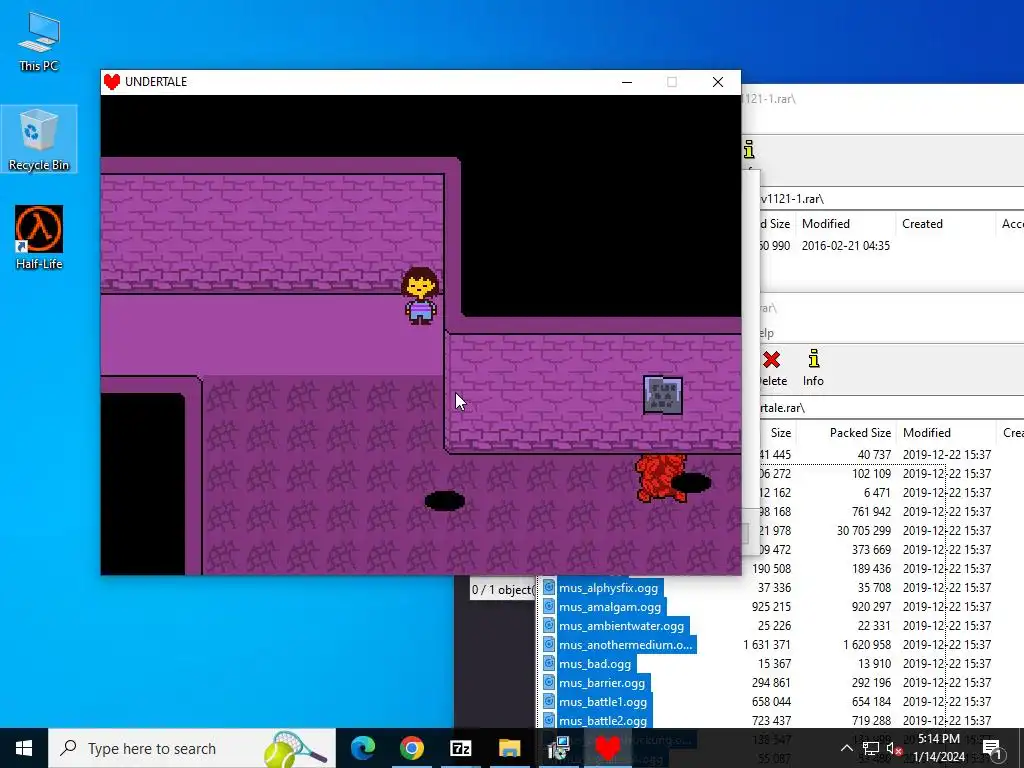Open File Explorer from the taskbar
This screenshot has width=1024, height=768.
[x=509, y=748]
